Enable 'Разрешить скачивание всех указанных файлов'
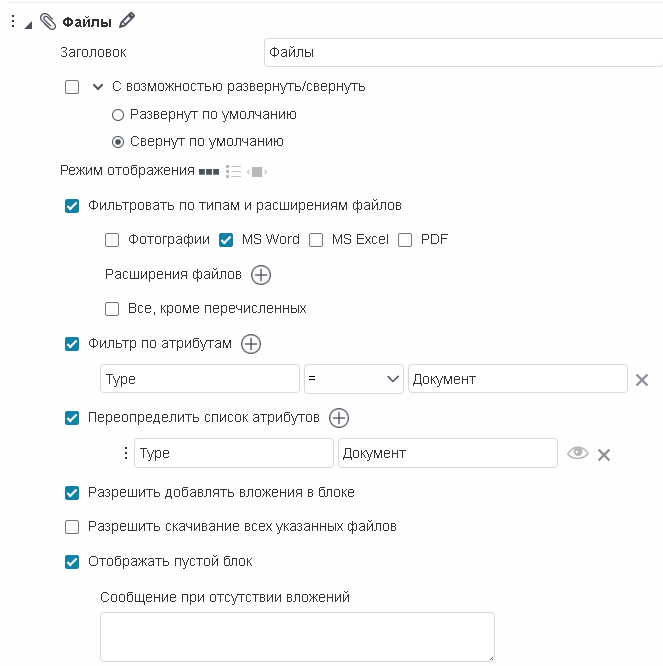The width and height of the screenshot is (663, 666). click(72, 526)
